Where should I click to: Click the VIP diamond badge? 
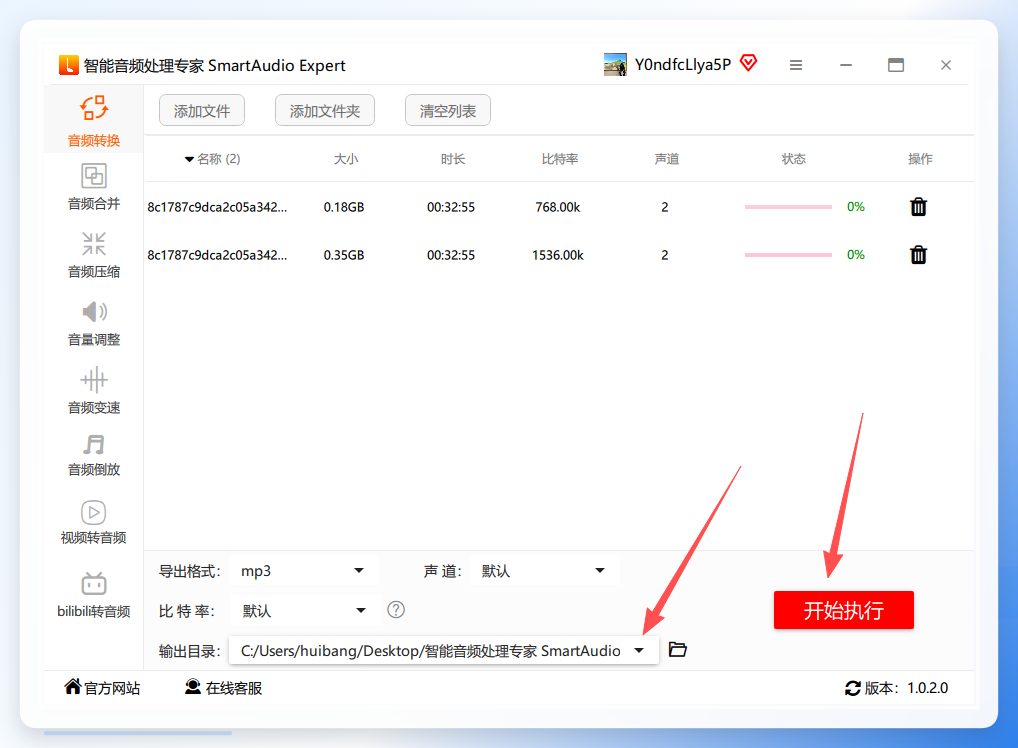pos(749,63)
